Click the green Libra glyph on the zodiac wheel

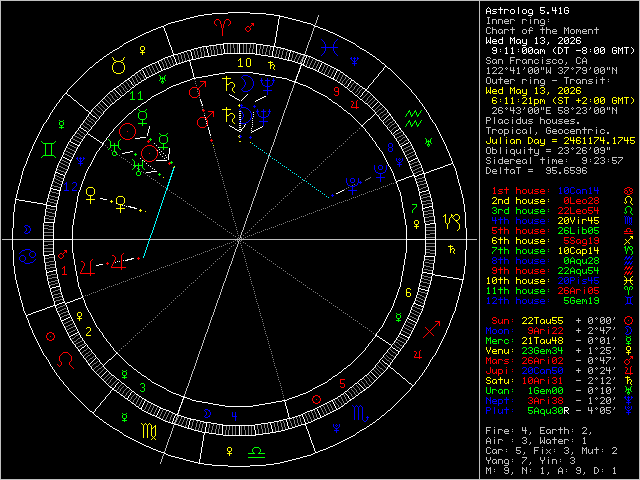coord(256,452)
